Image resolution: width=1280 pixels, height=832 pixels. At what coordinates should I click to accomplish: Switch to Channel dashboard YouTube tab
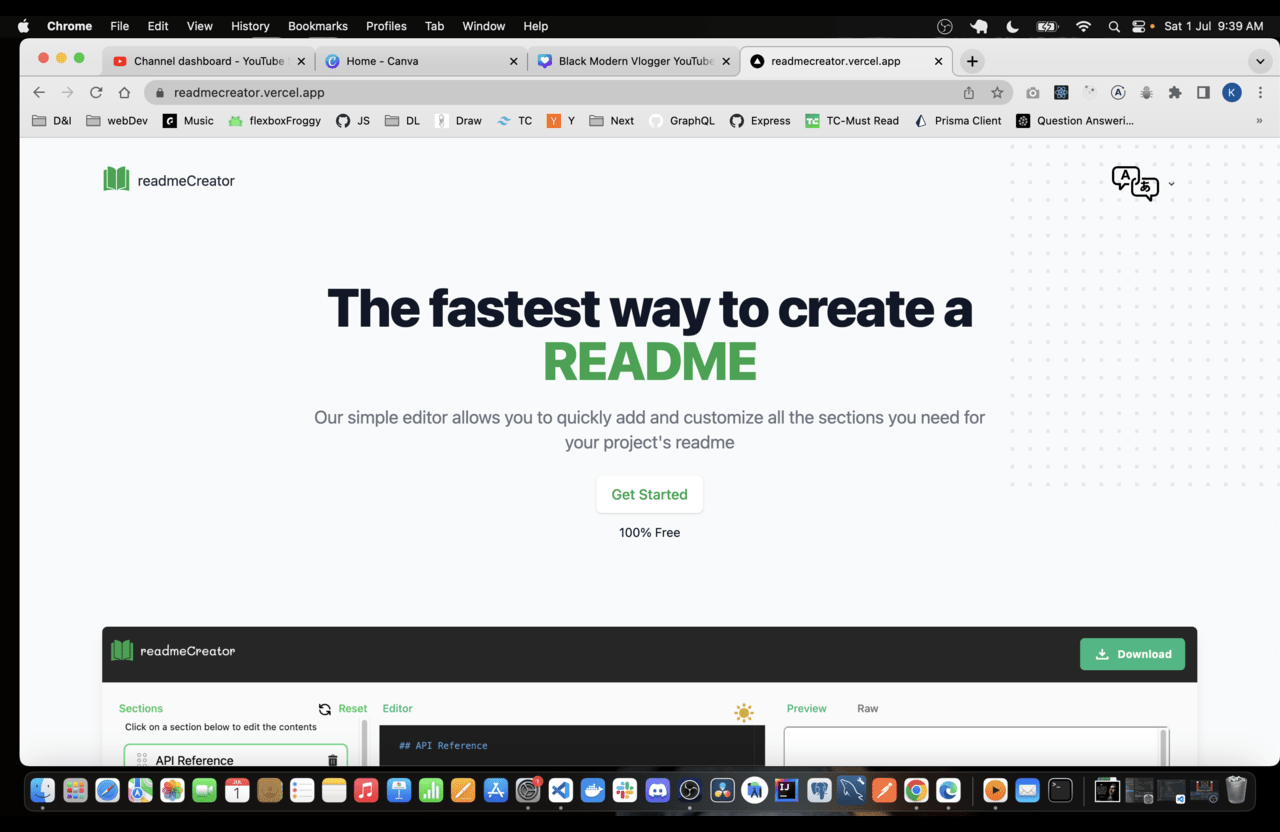[209, 61]
